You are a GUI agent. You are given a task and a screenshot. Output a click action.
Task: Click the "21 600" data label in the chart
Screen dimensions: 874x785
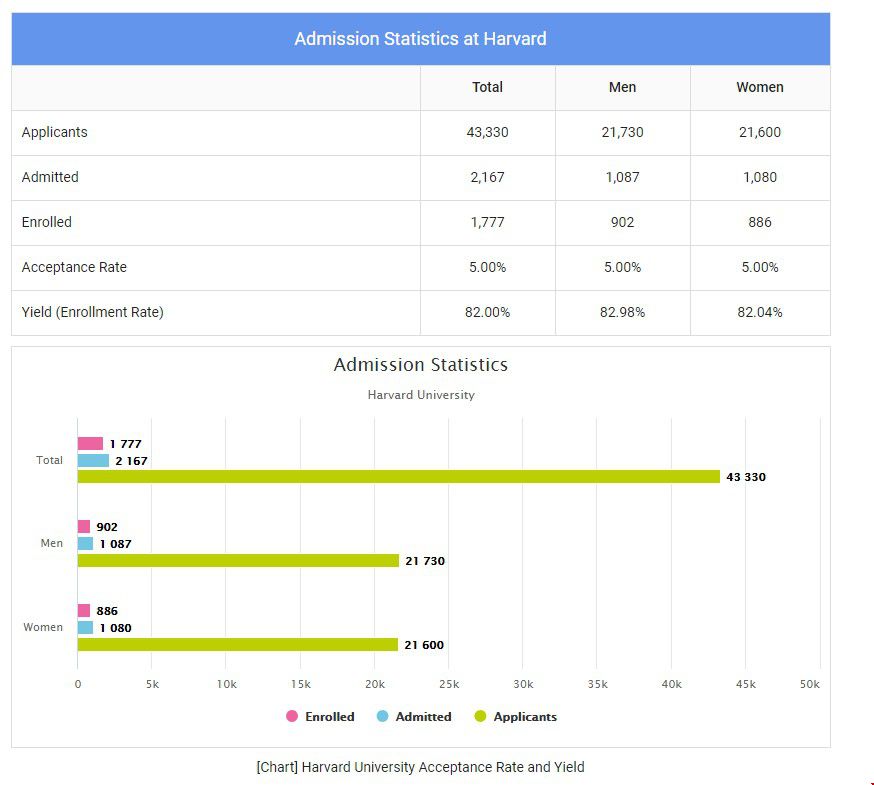pyautogui.click(x=424, y=645)
